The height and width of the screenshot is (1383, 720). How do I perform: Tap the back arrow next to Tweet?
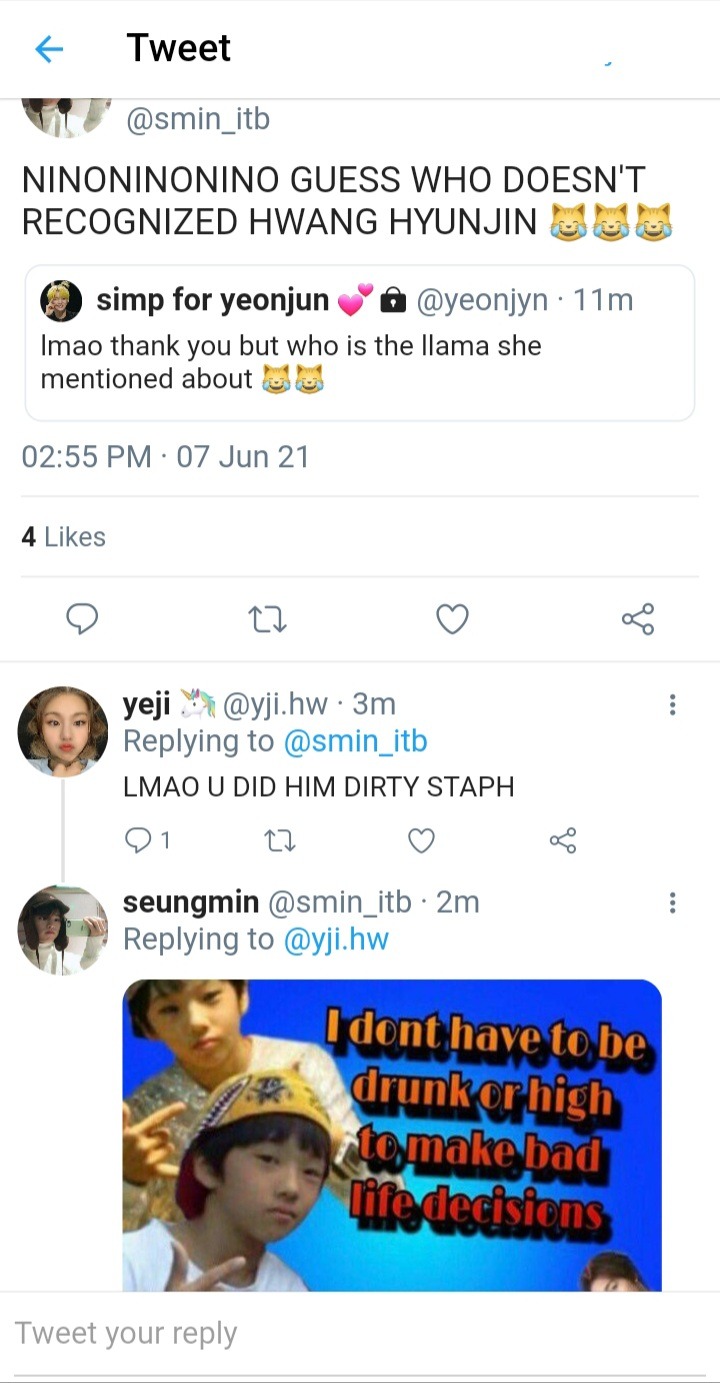click(x=49, y=49)
